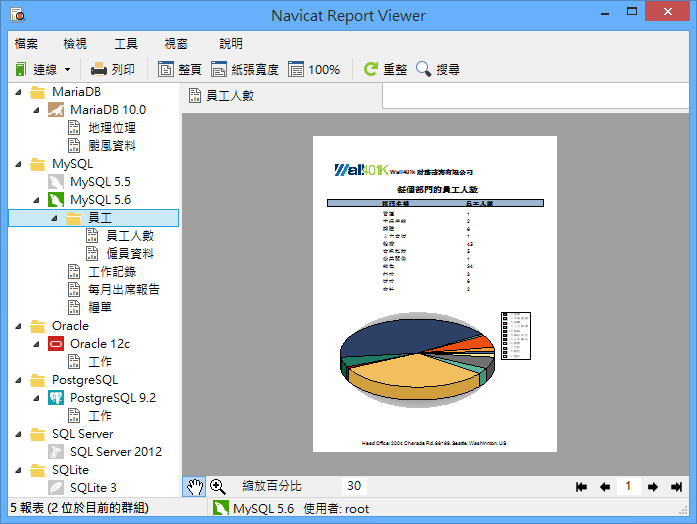Click the 重整 refresh button
The width and height of the screenshot is (697, 524).
point(385,69)
